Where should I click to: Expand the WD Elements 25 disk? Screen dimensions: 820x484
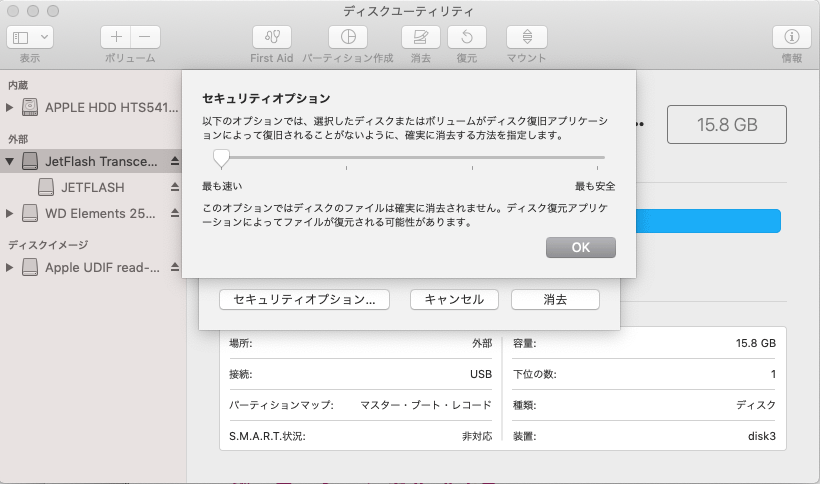point(9,213)
